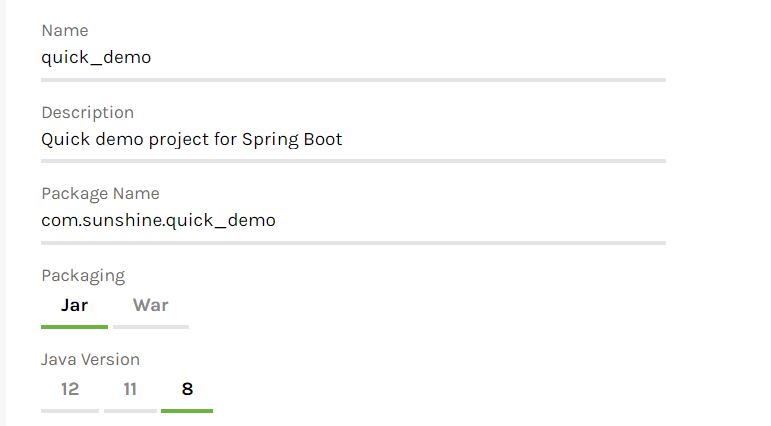The height and width of the screenshot is (426, 771).
Task: Click the Java Version section label
Action: [x=90, y=359]
